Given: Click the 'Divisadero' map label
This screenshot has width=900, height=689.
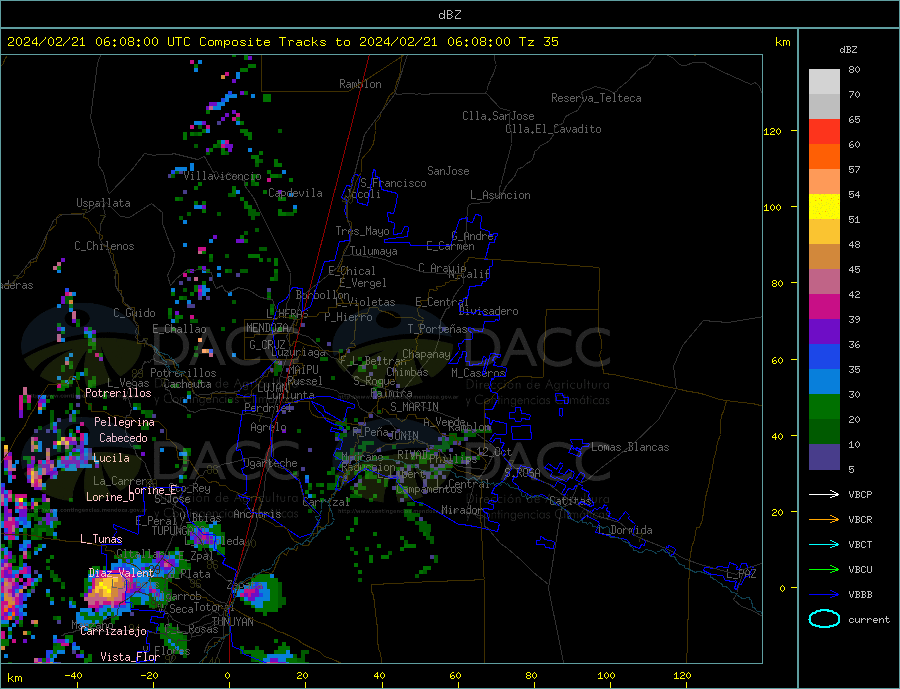Looking at the screenshot, I should [x=488, y=311].
